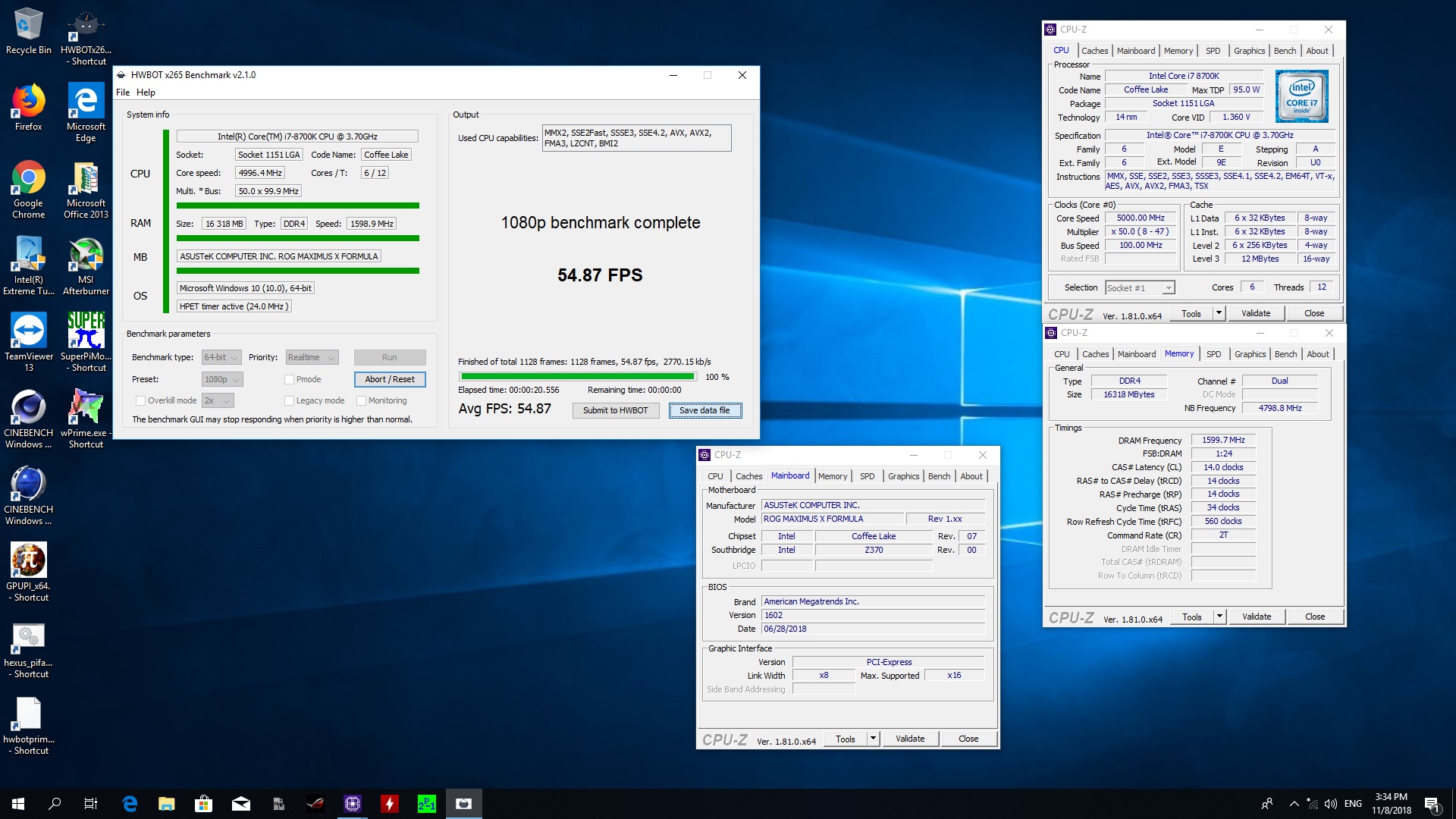Click the BIOS Version field showing 1602
Image resolution: width=1456 pixels, height=819 pixels.
click(x=873, y=615)
